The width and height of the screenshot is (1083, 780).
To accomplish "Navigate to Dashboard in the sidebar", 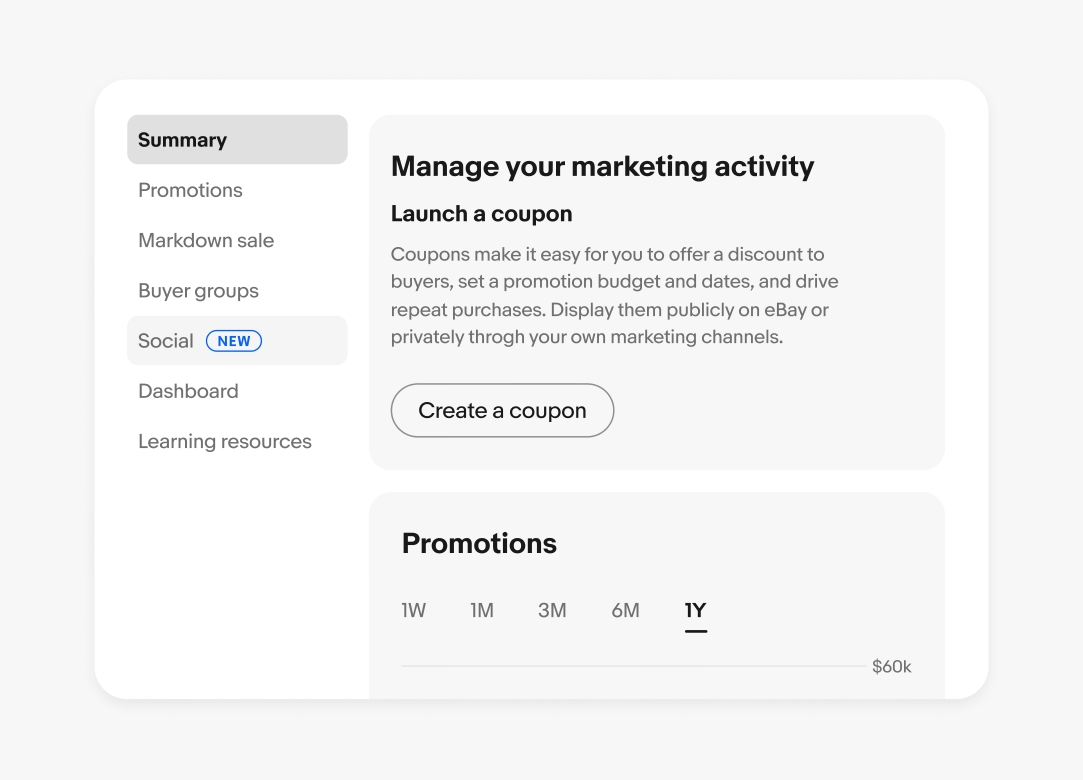I will (188, 391).
